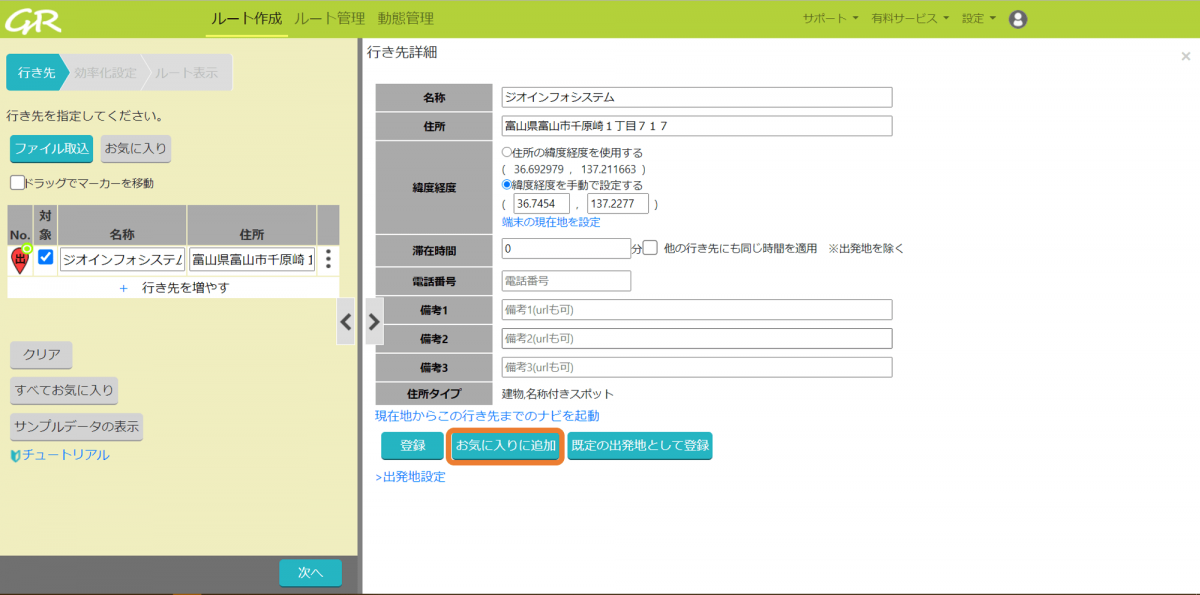Expand the 有料サービス dropdown menu

[x=909, y=18]
